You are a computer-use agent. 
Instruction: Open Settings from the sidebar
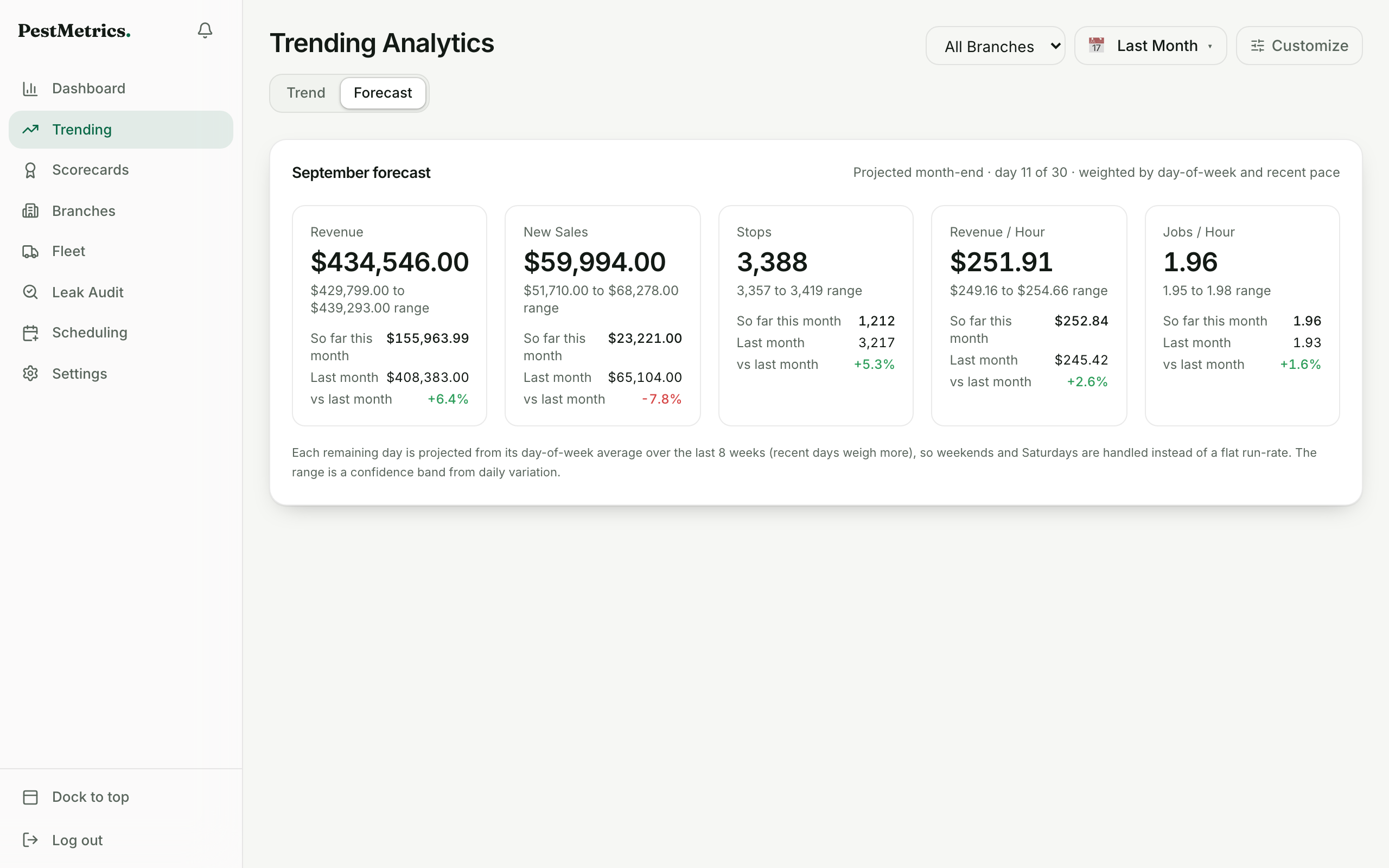coord(121,374)
